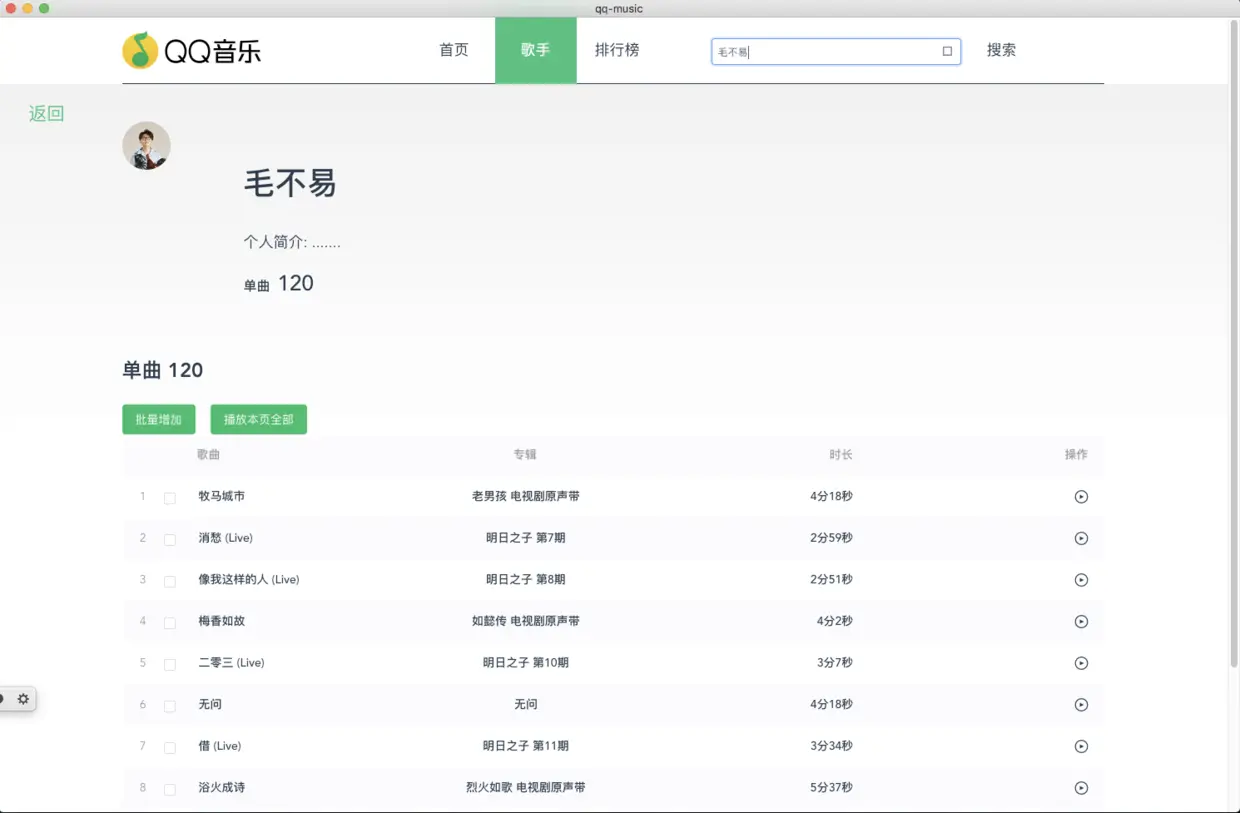Viewport: 1240px width, 813px height.
Task: Click 毛不易 artist avatar
Action: 146,146
